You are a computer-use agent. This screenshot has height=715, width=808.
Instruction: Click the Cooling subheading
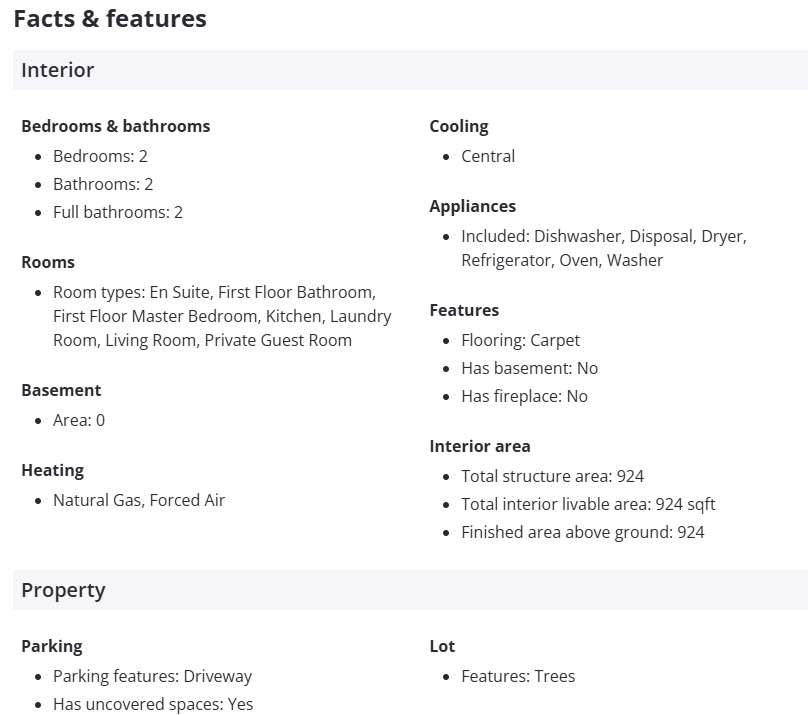pos(459,126)
